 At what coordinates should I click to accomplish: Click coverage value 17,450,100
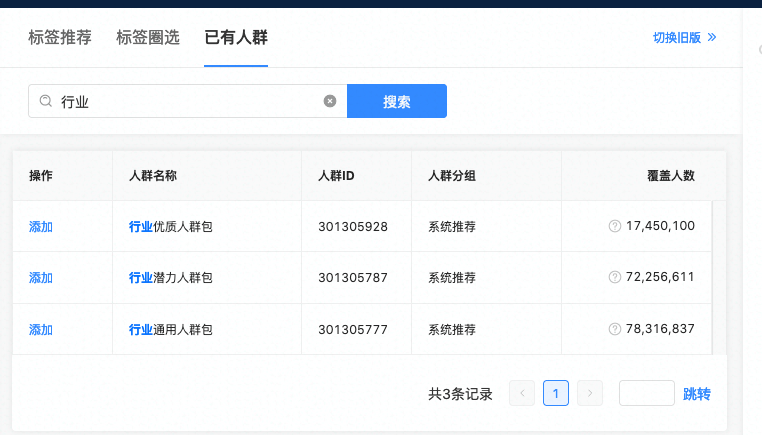660,226
